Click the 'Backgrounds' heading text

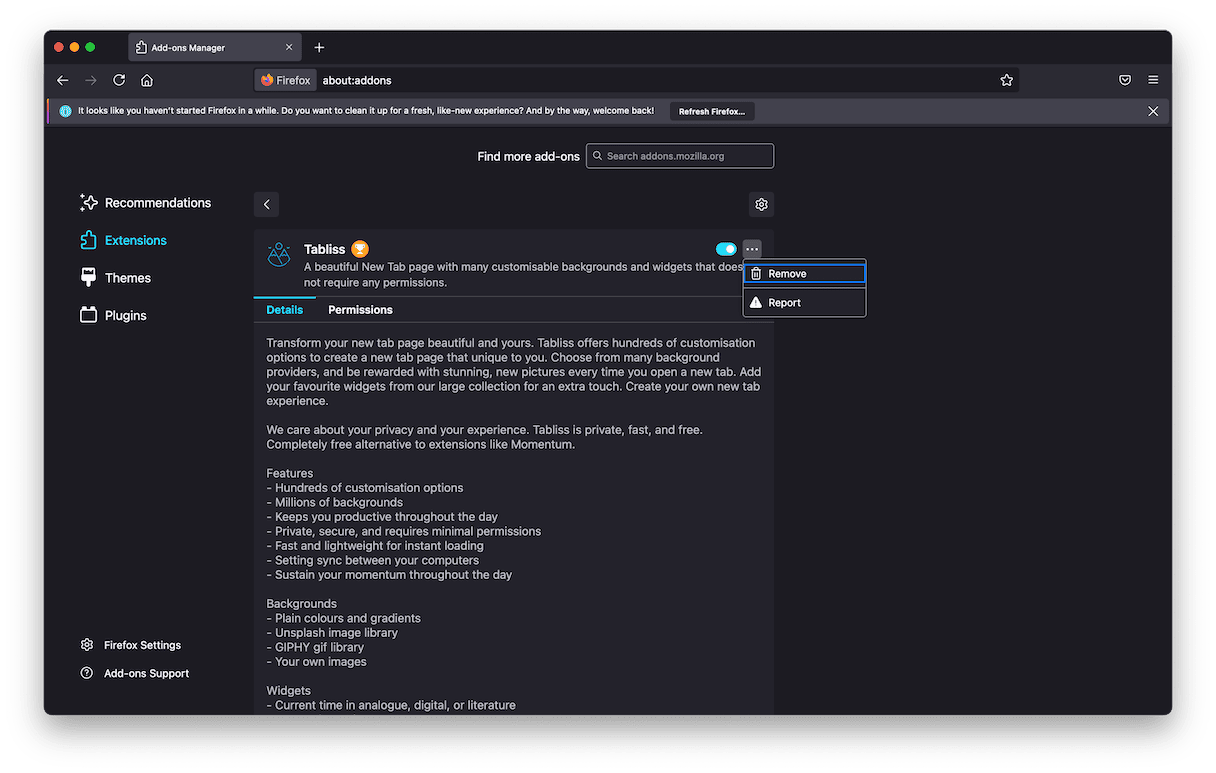(x=301, y=603)
